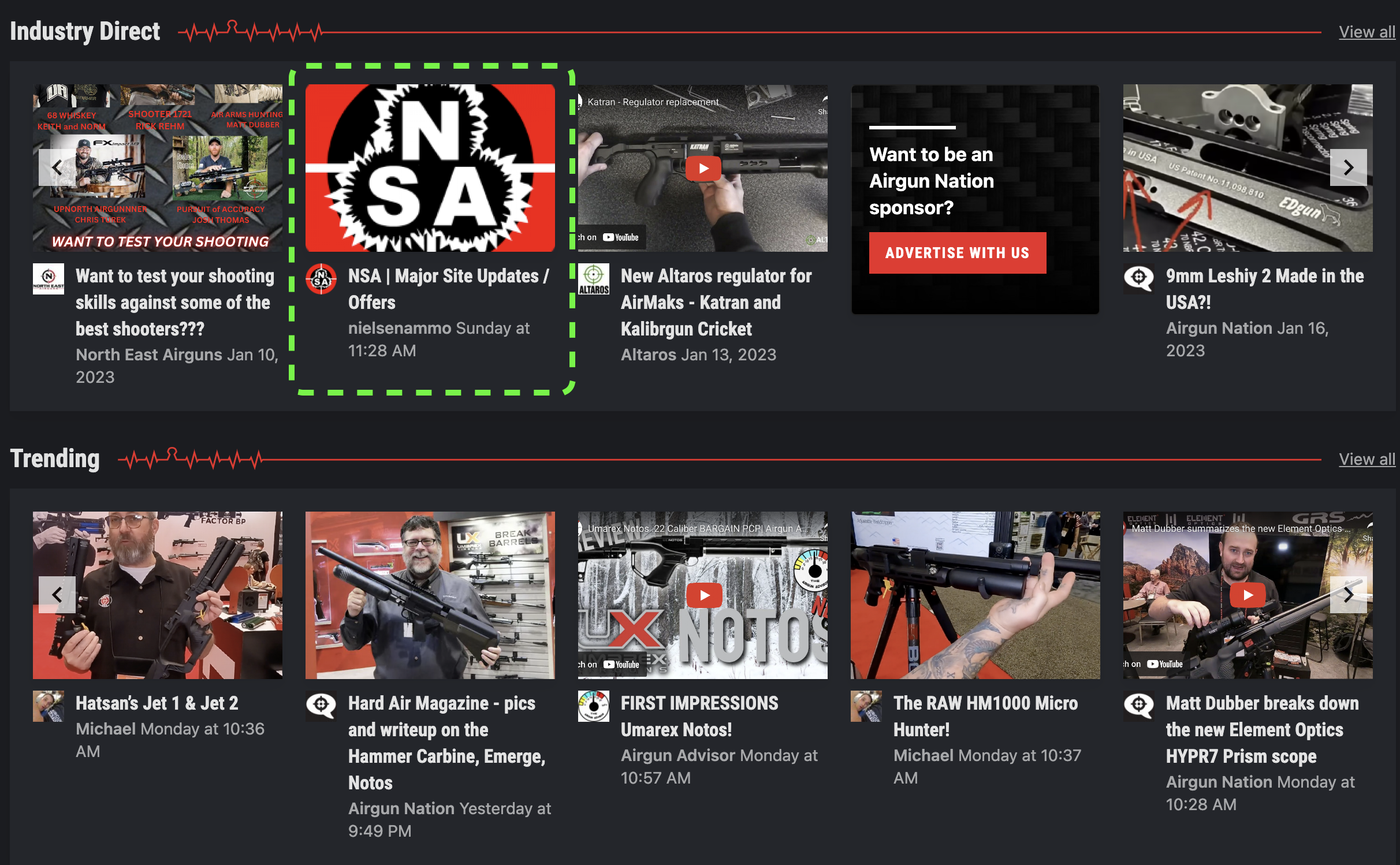This screenshot has width=1400, height=865.
Task: Open 'Hard Air Magazine - pics and writeup' post
Action: [x=447, y=743]
